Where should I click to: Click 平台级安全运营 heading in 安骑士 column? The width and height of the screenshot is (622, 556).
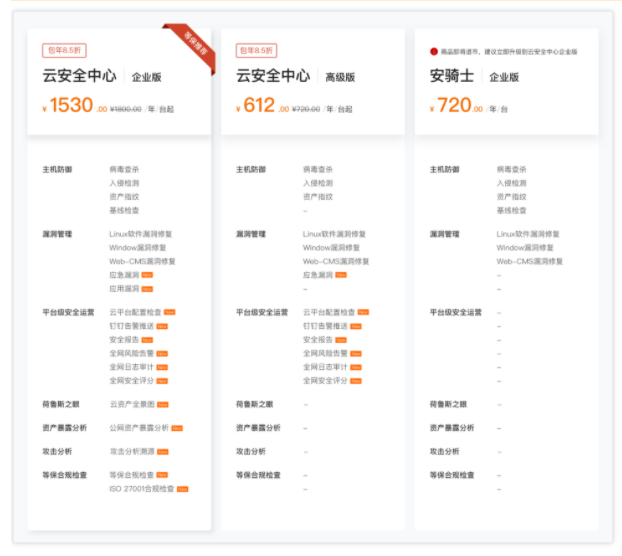pyautogui.click(x=456, y=312)
